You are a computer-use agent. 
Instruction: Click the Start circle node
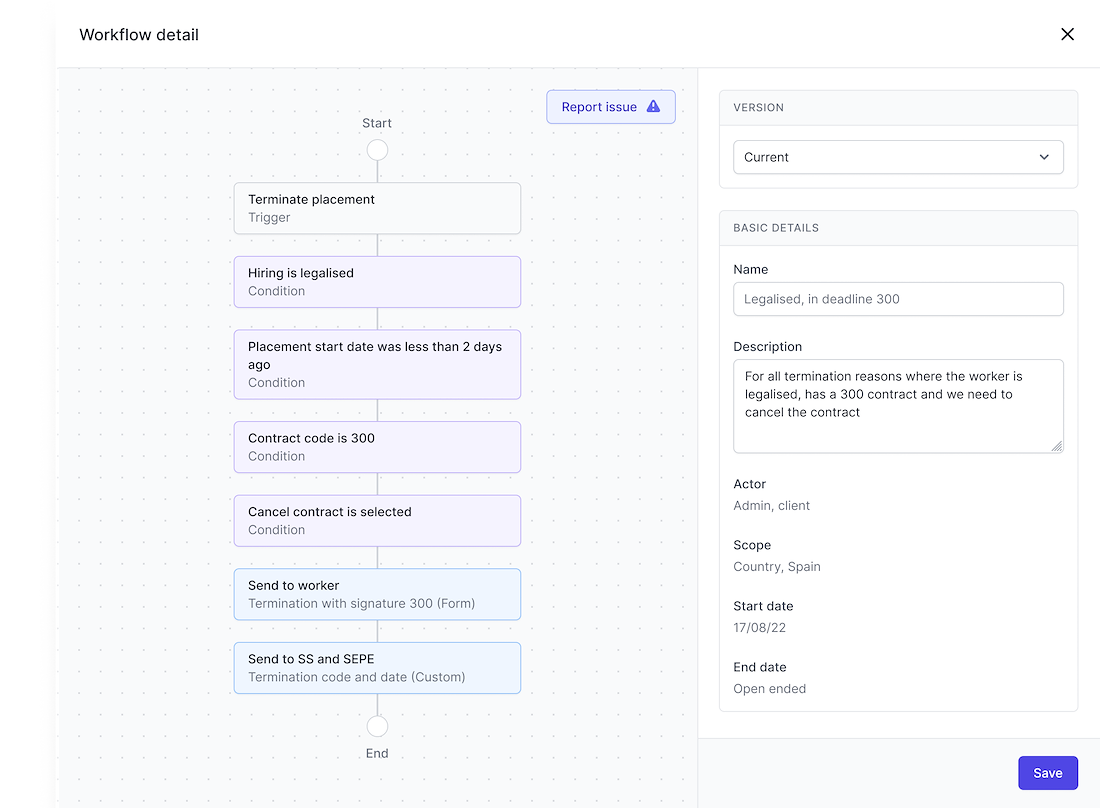pos(377,150)
